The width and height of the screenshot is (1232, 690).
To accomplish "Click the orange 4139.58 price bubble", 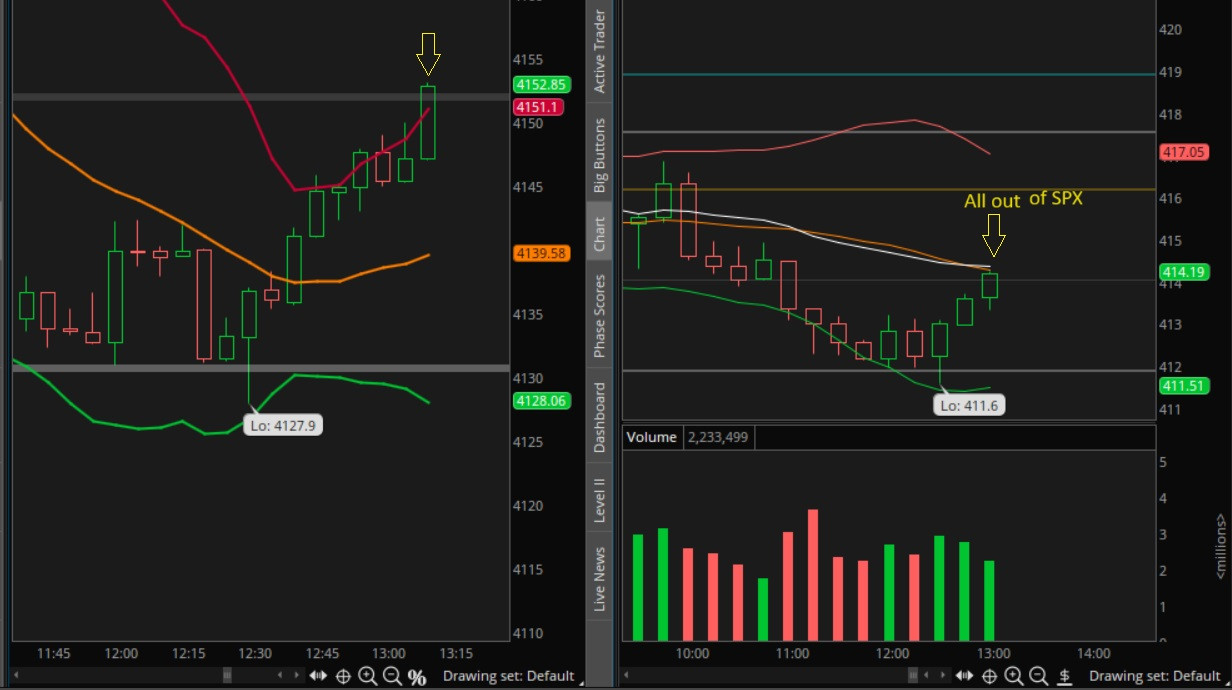I will pos(541,254).
